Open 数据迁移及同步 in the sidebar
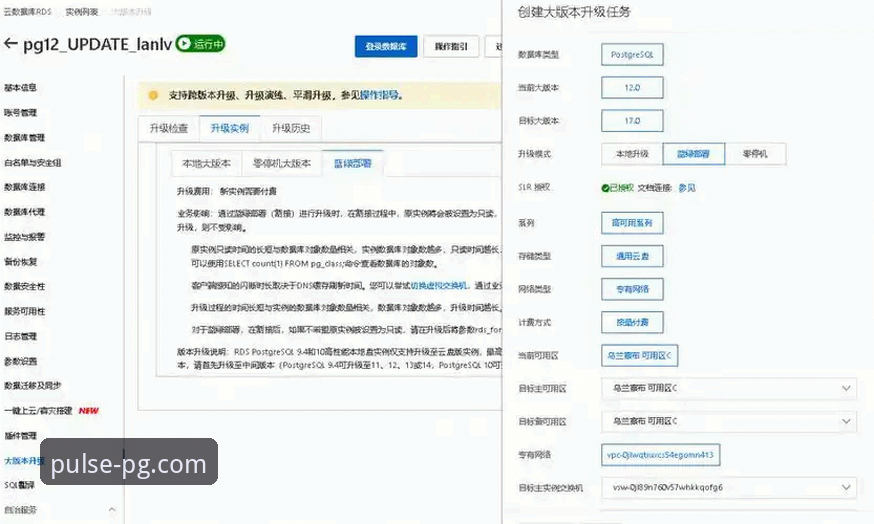Image resolution: width=874 pixels, height=524 pixels. click(32, 386)
